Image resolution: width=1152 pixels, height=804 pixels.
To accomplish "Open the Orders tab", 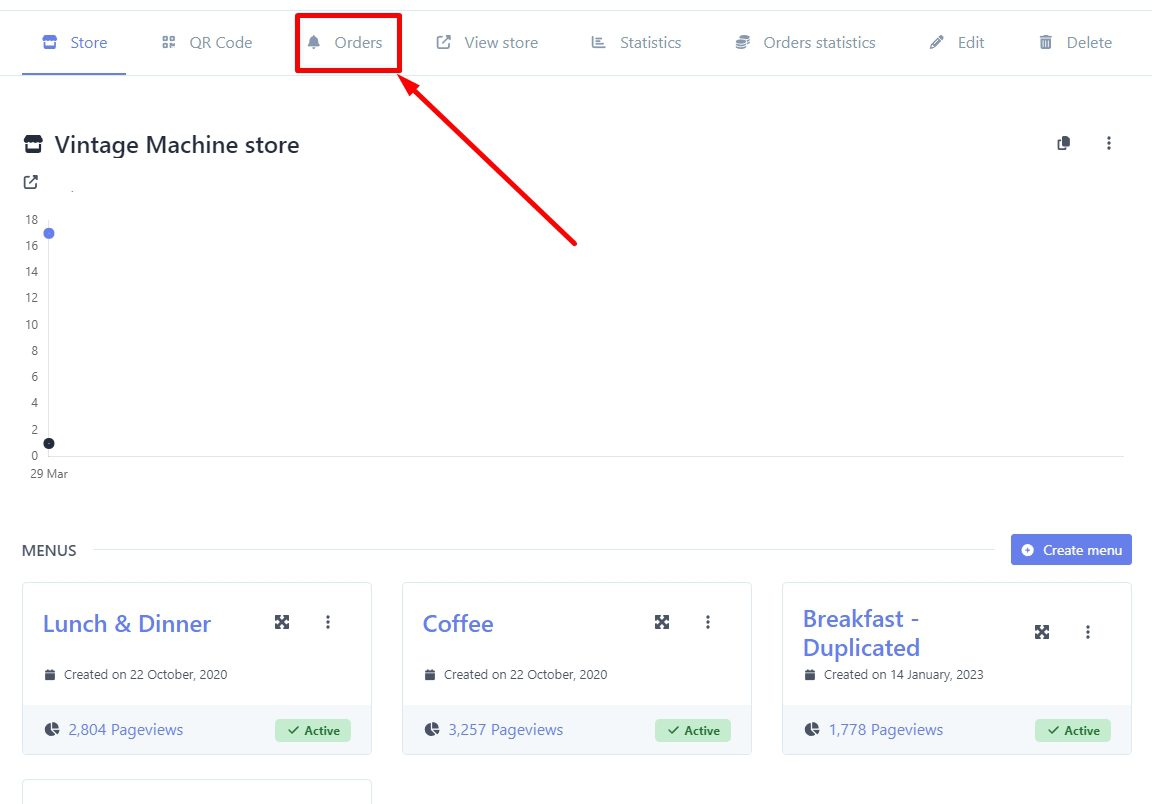I will pyautogui.click(x=346, y=43).
